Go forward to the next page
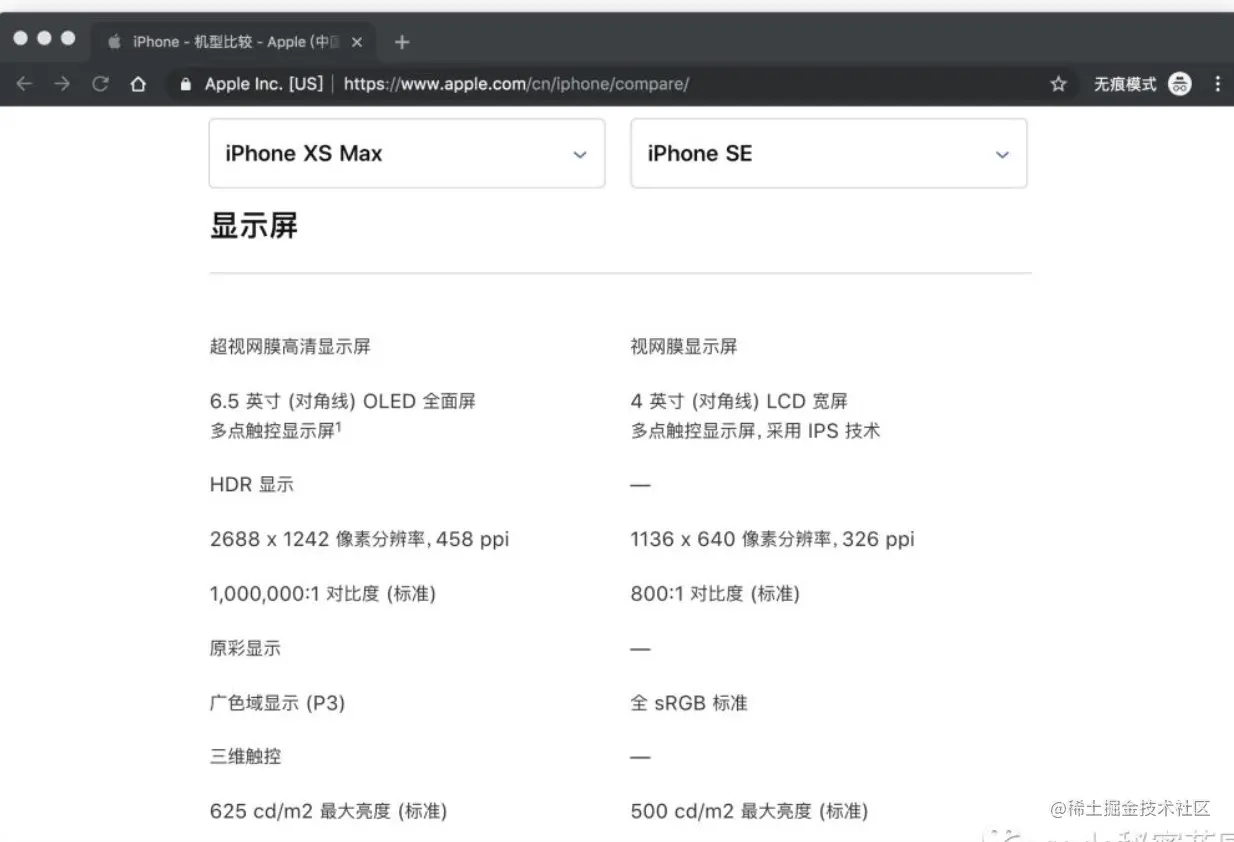This screenshot has height=842, width=1234. click(x=62, y=84)
